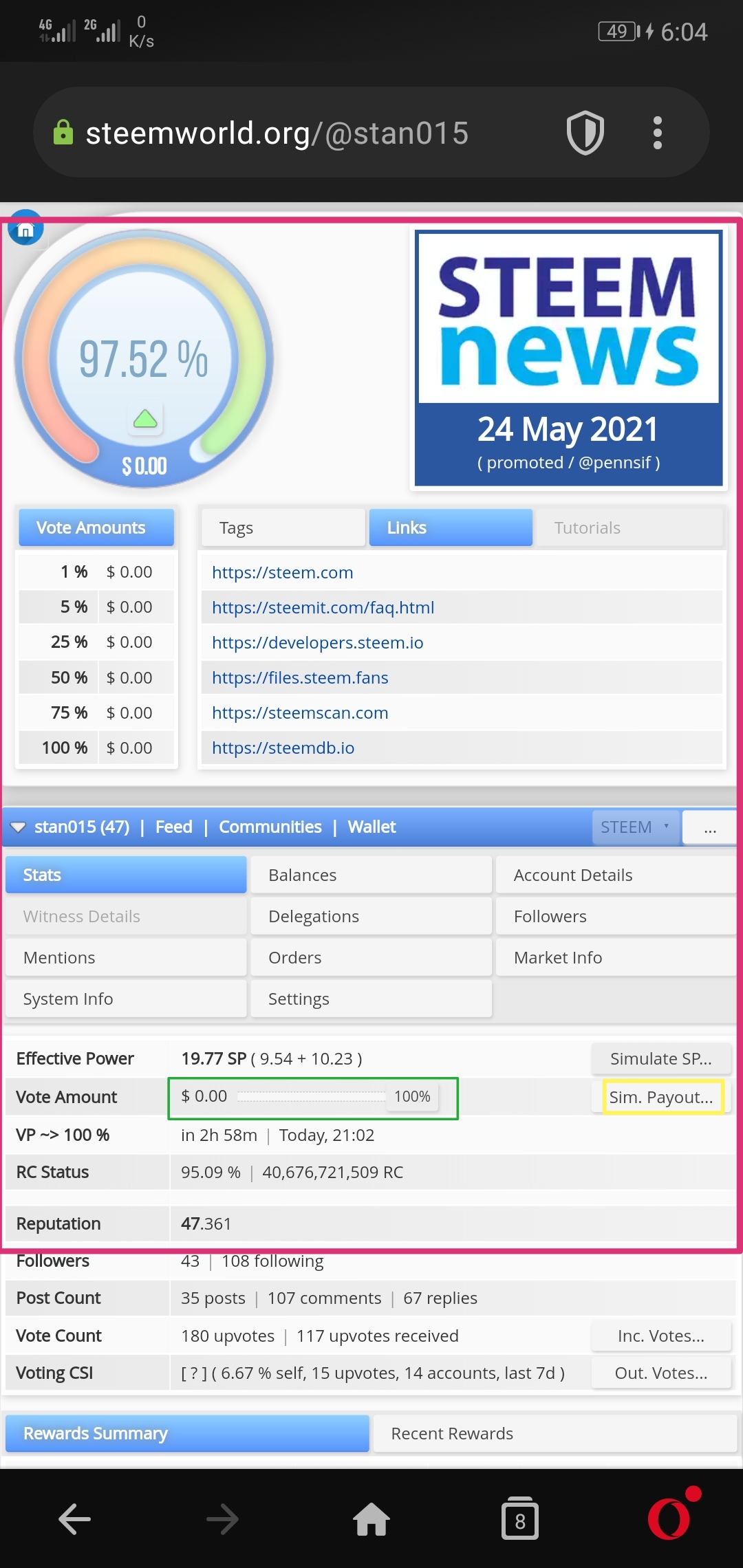
Task: Tap the battery indicator in status bar
Action: click(619, 31)
